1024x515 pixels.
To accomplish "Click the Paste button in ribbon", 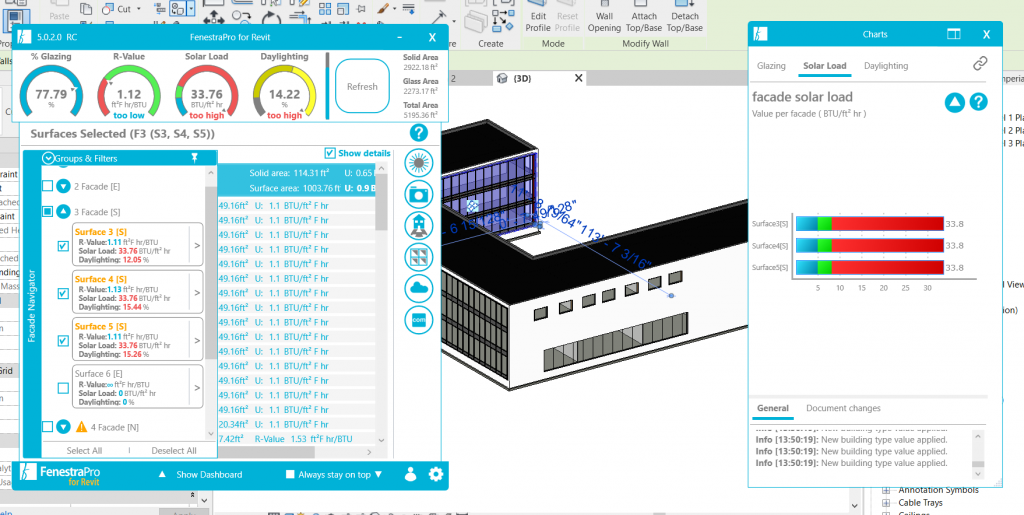I will point(59,11).
